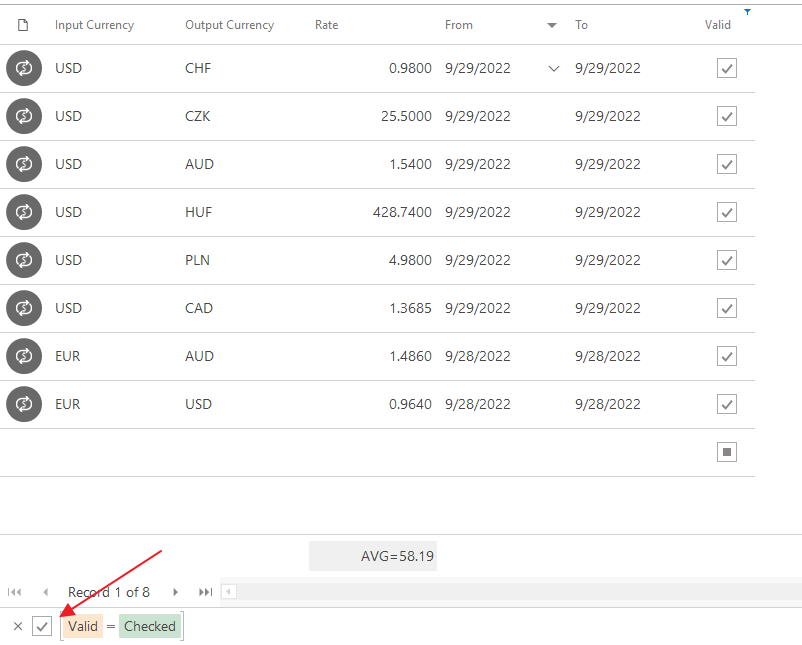Click the filter icon above the Valid column

[747, 12]
